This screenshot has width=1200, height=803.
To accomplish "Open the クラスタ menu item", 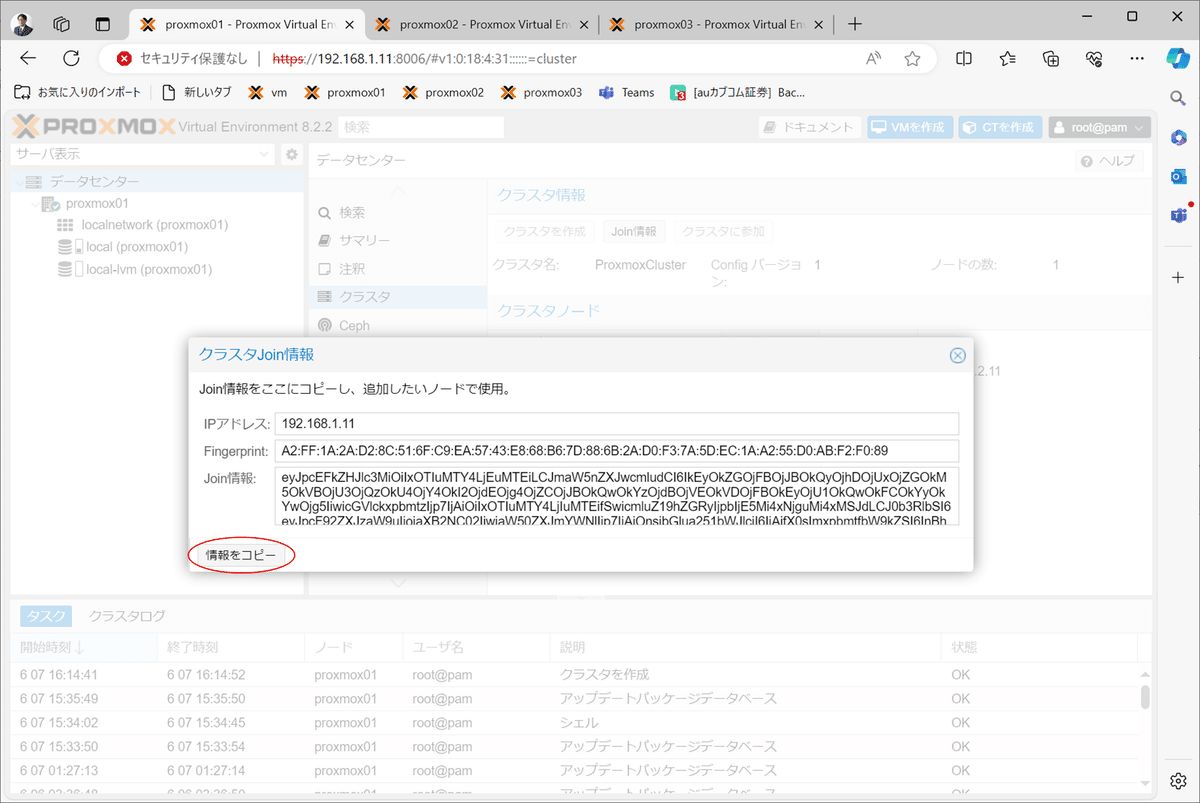I will [397, 297].
